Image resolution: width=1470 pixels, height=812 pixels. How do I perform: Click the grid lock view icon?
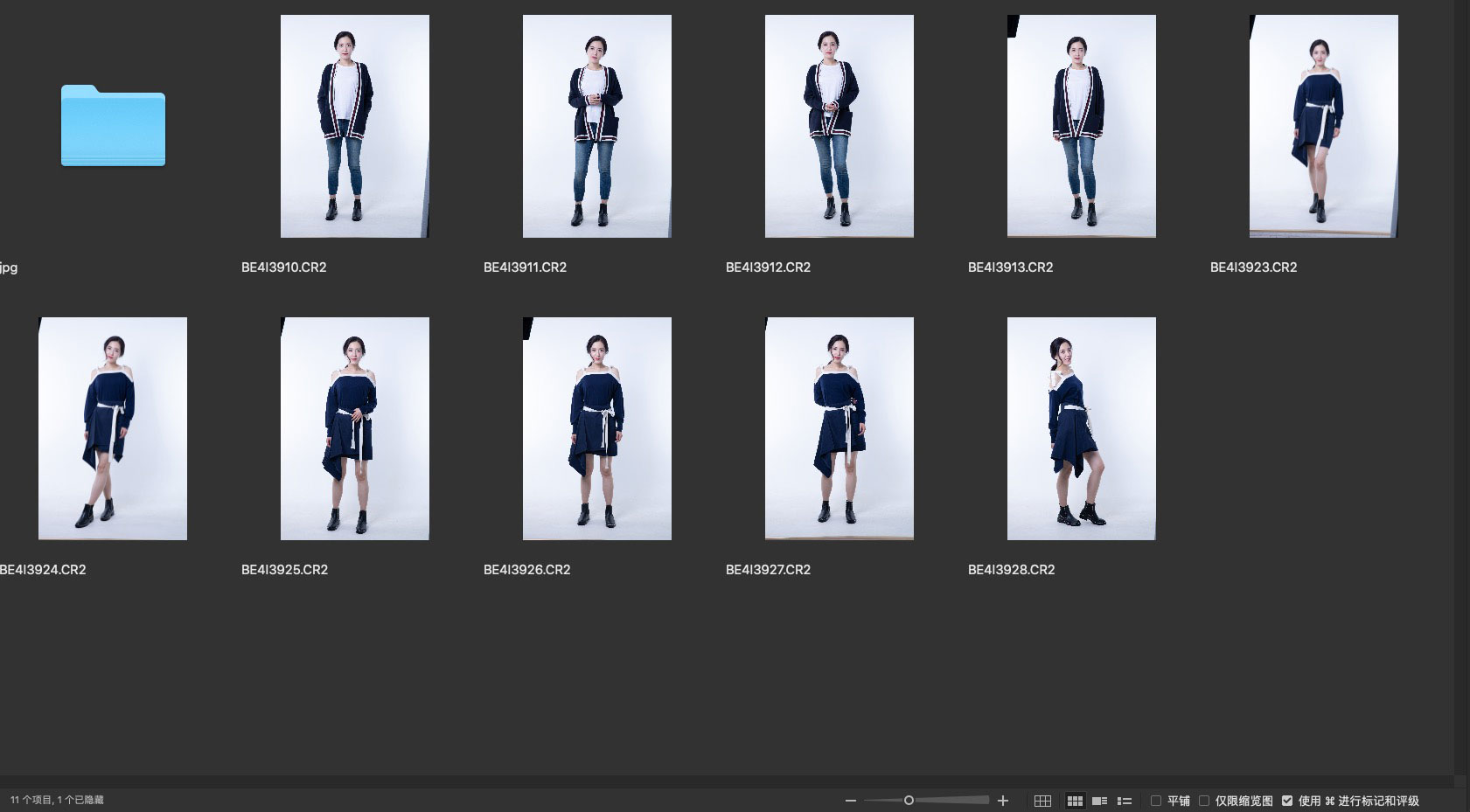[x=1042, y=801]
